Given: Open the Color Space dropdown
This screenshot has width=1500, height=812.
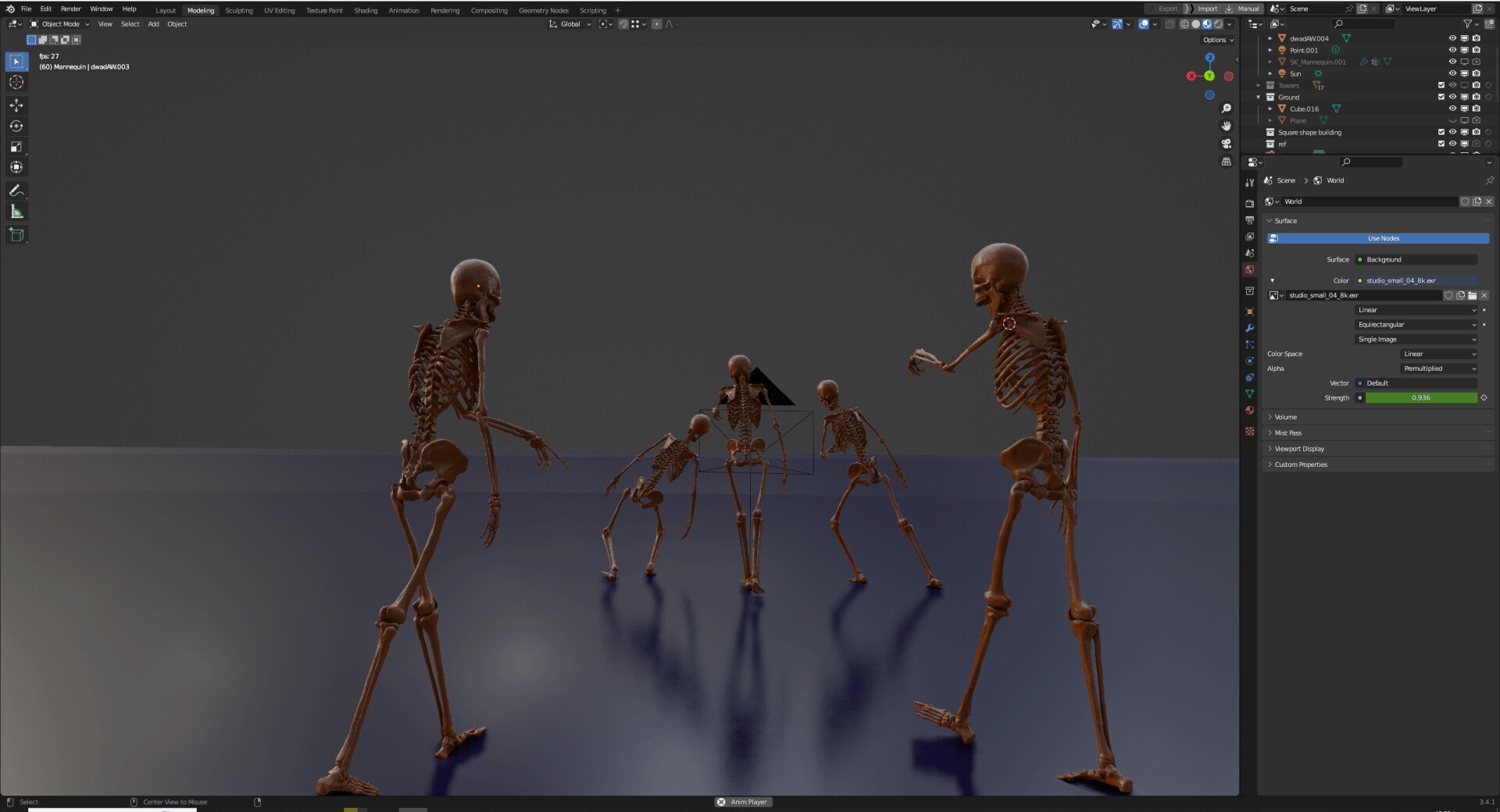Looking at the screenshot, I should 1437,354.
